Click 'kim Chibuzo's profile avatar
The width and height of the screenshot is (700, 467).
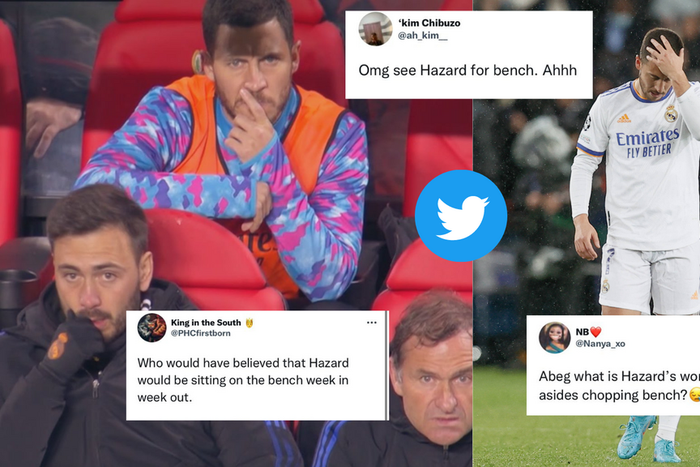375,29
